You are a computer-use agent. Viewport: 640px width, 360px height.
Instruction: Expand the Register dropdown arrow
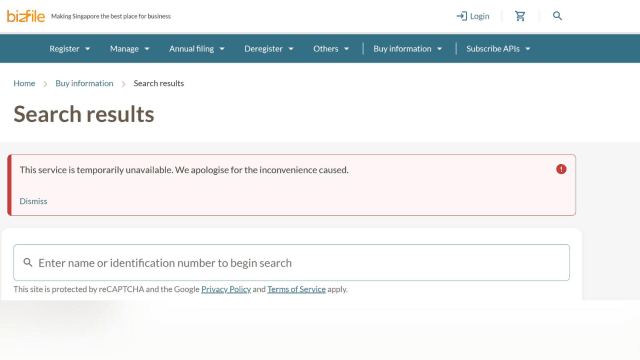click(x=87, y=49)
